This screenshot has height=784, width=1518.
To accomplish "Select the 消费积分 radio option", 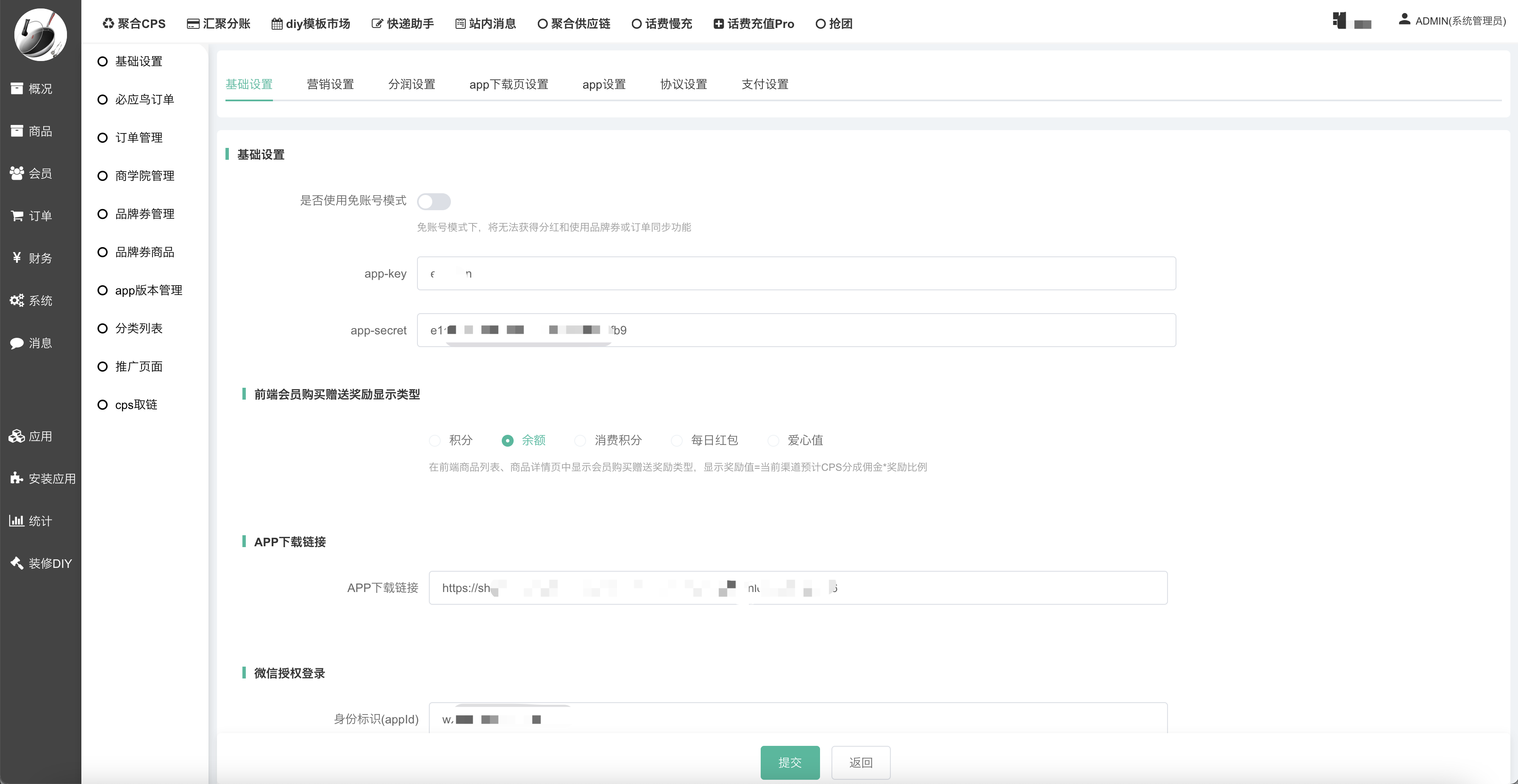I will coord(581,440).
